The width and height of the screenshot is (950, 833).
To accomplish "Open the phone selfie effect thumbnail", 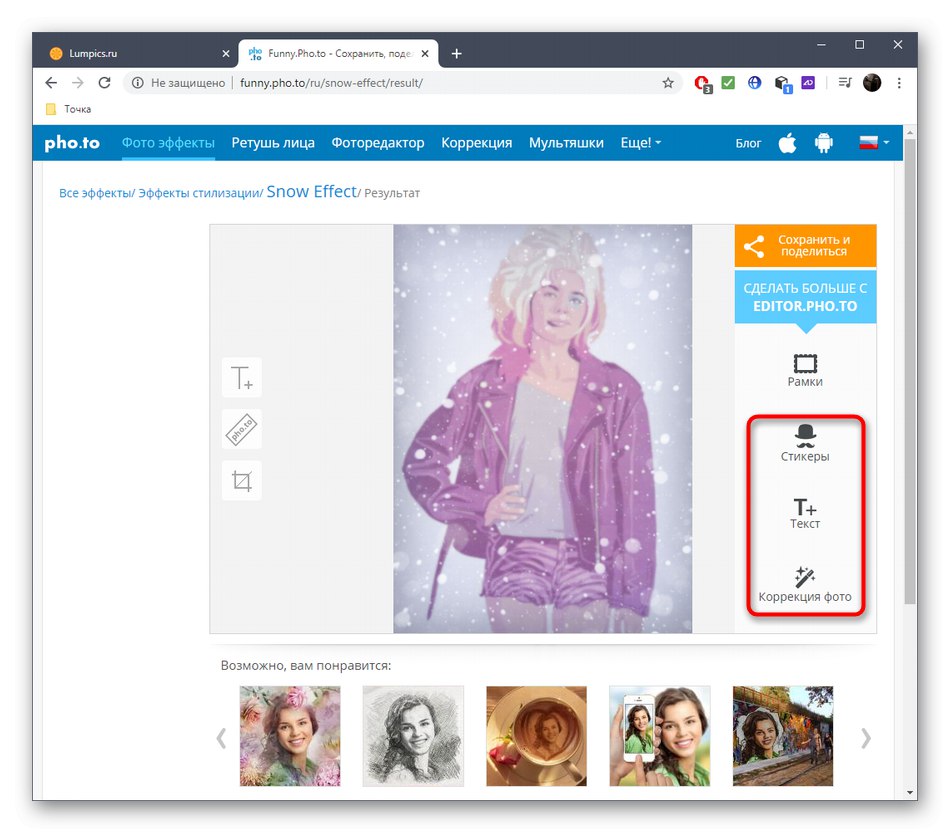I will 660,736.
